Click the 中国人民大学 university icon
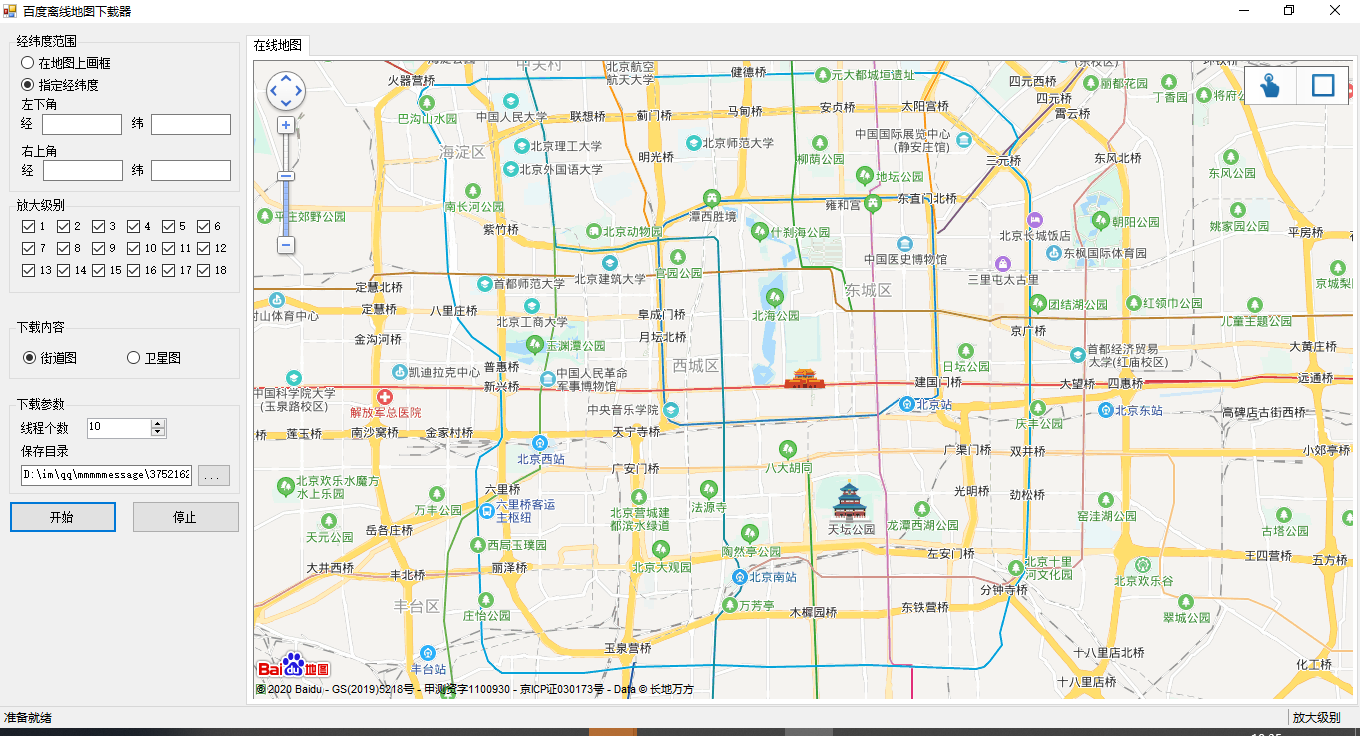The width and height of the screenshot is (1360, 736). coord(511,100)
